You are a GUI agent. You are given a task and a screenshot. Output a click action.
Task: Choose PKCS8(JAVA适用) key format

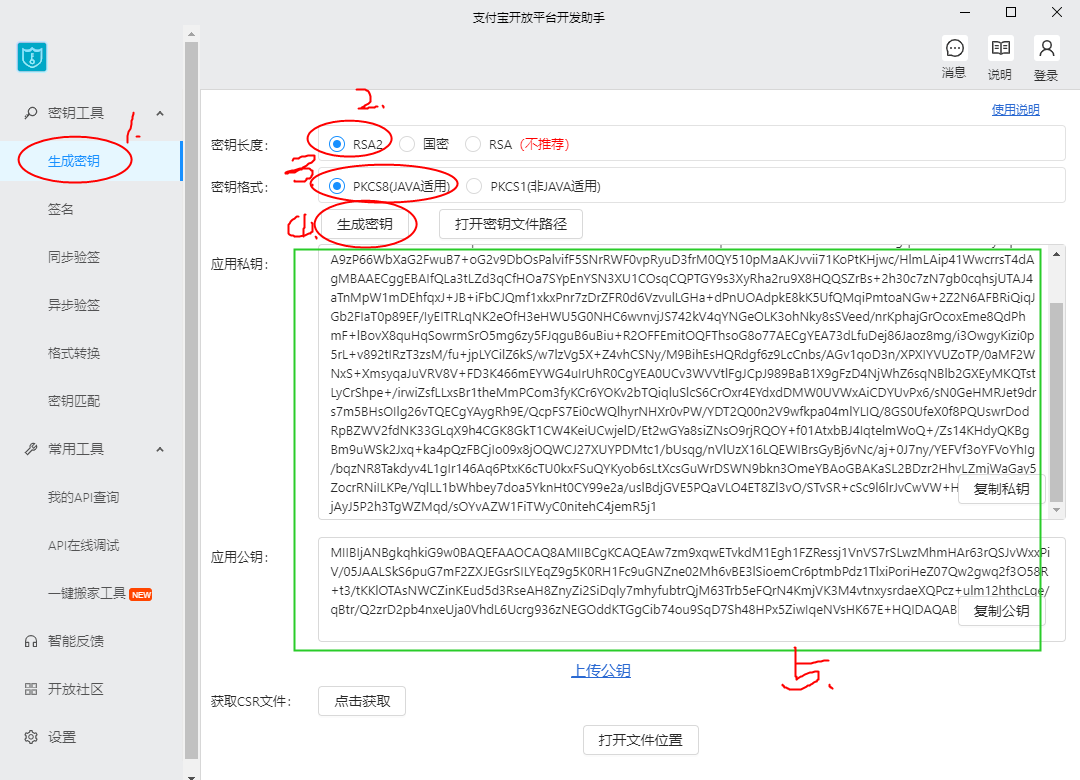337,186
